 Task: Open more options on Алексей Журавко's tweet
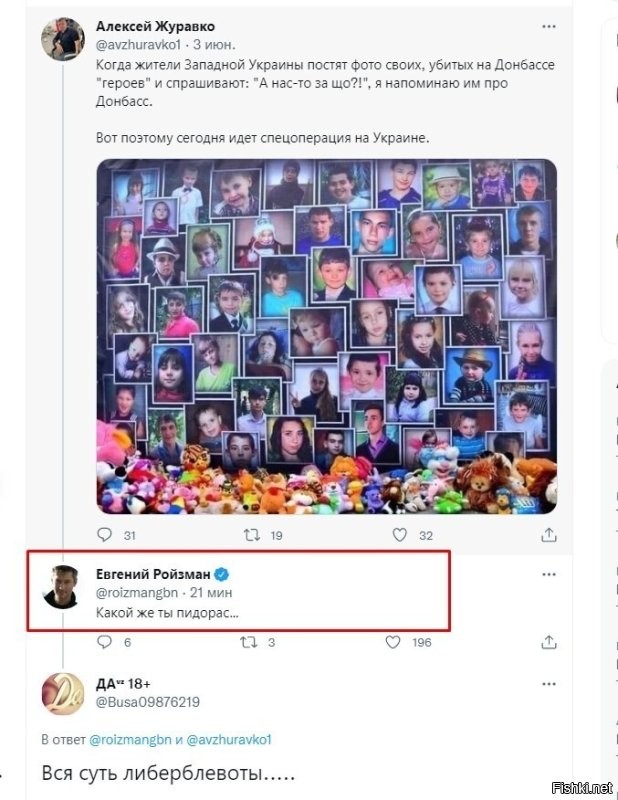pyautogui.click(x=549, y=27)
